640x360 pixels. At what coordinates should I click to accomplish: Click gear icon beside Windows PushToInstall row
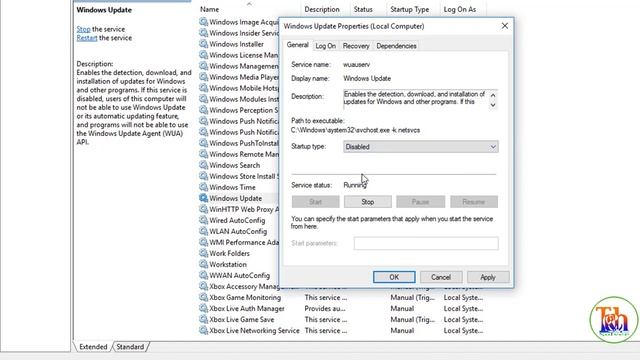point(203,143)
